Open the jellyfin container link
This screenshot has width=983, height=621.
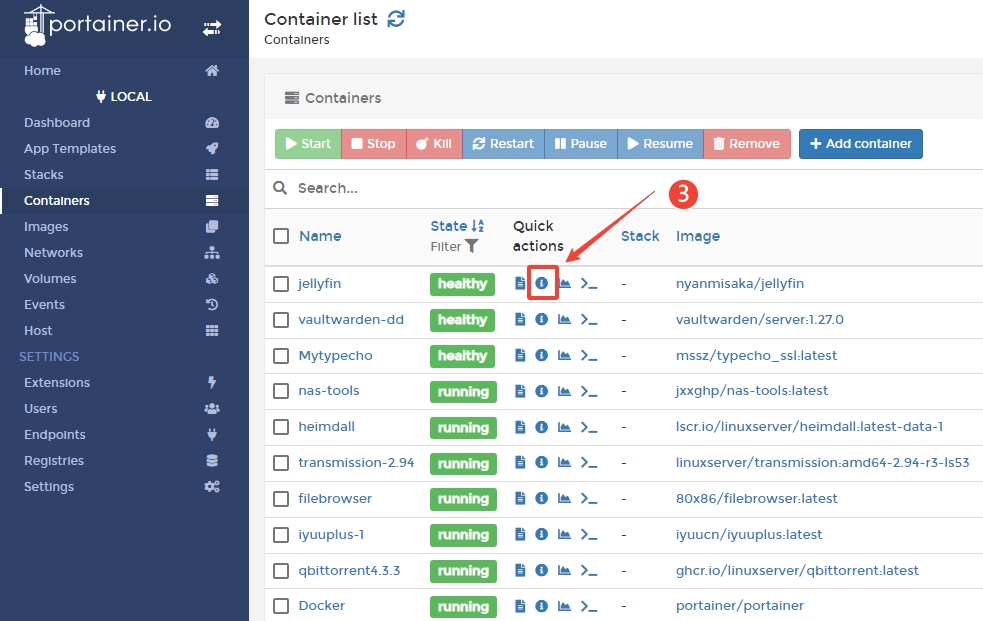(x=320, y=283)
